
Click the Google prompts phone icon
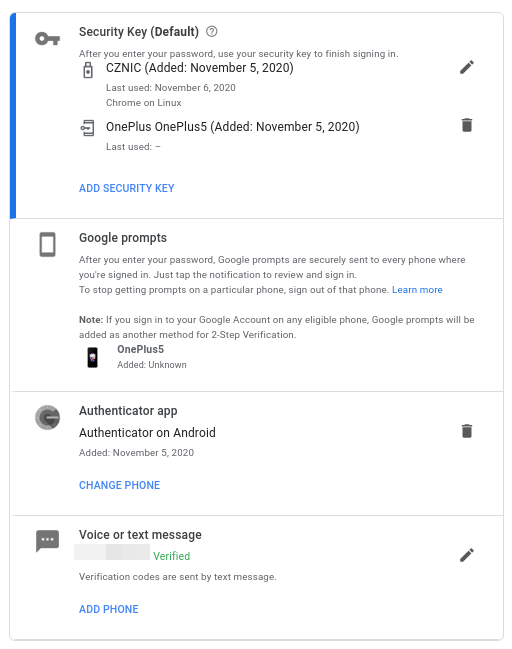click(48, 244)
